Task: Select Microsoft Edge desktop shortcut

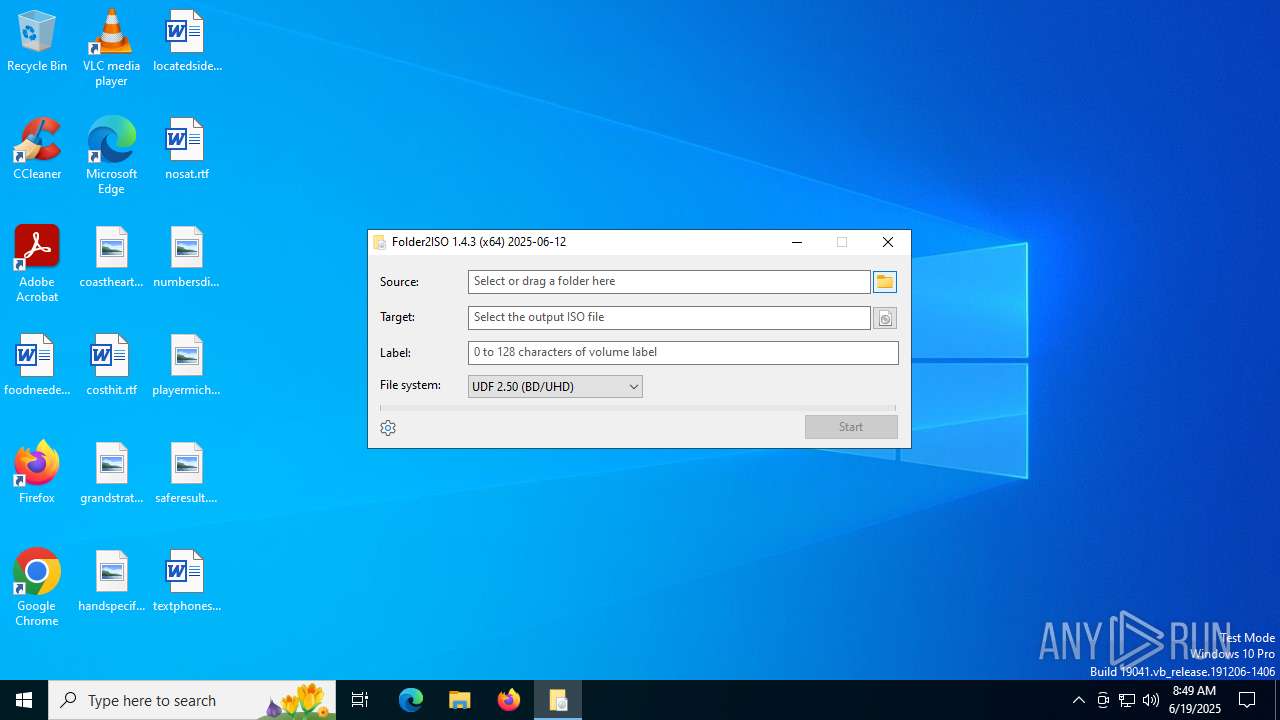Action: 111,156
